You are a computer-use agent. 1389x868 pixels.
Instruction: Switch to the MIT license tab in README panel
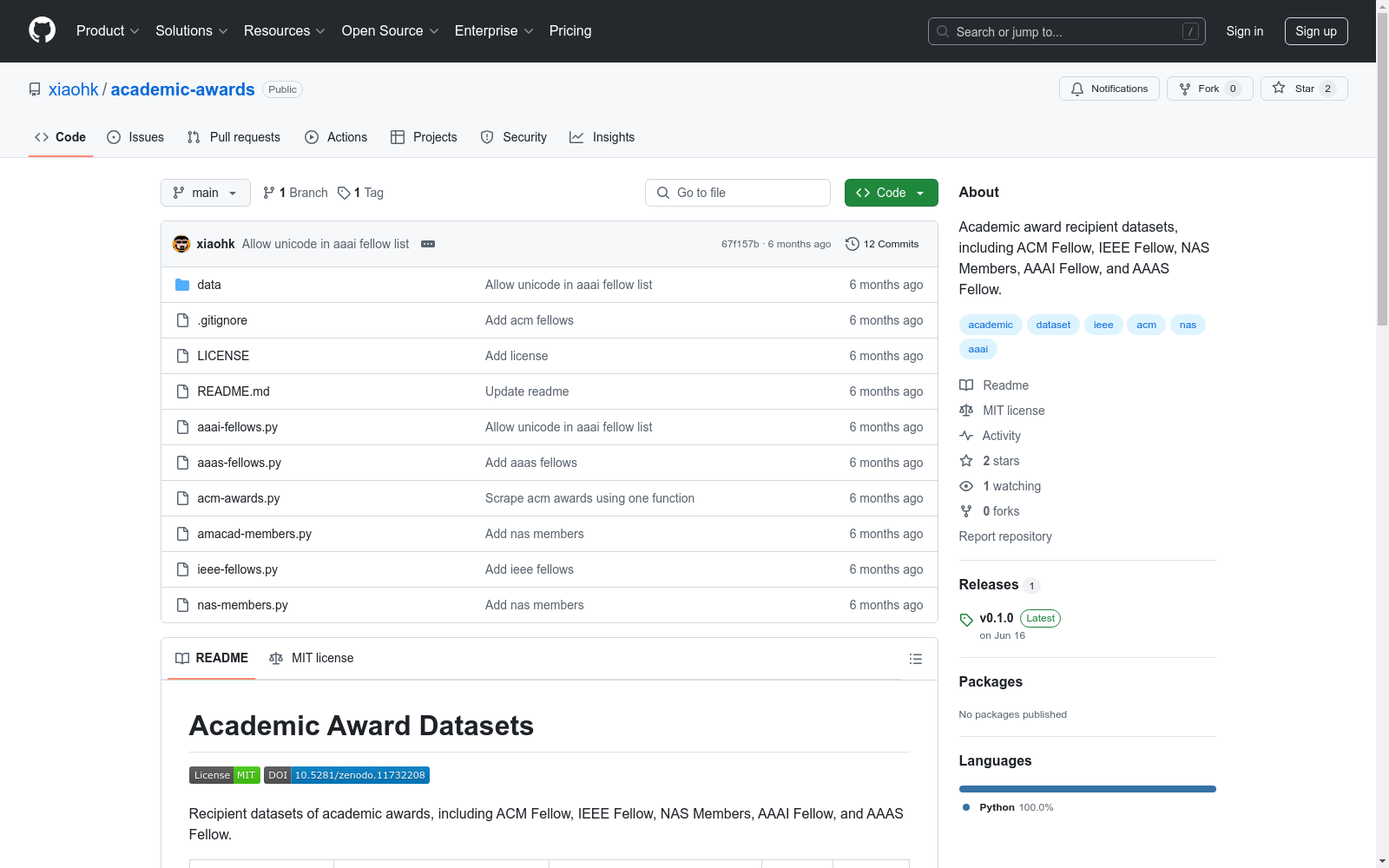click(312, 658)
